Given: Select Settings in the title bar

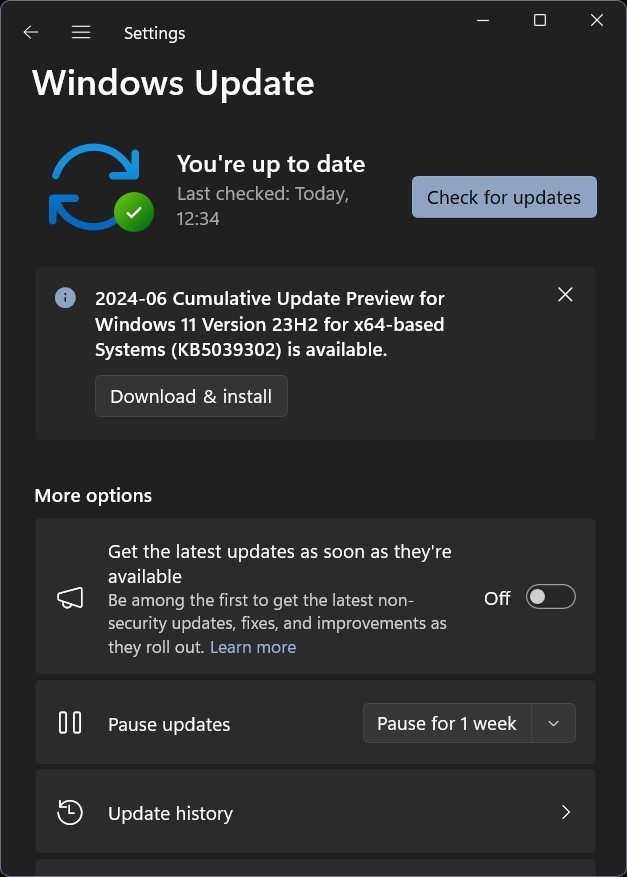Looking at the screenshot, I should [154, 32].
